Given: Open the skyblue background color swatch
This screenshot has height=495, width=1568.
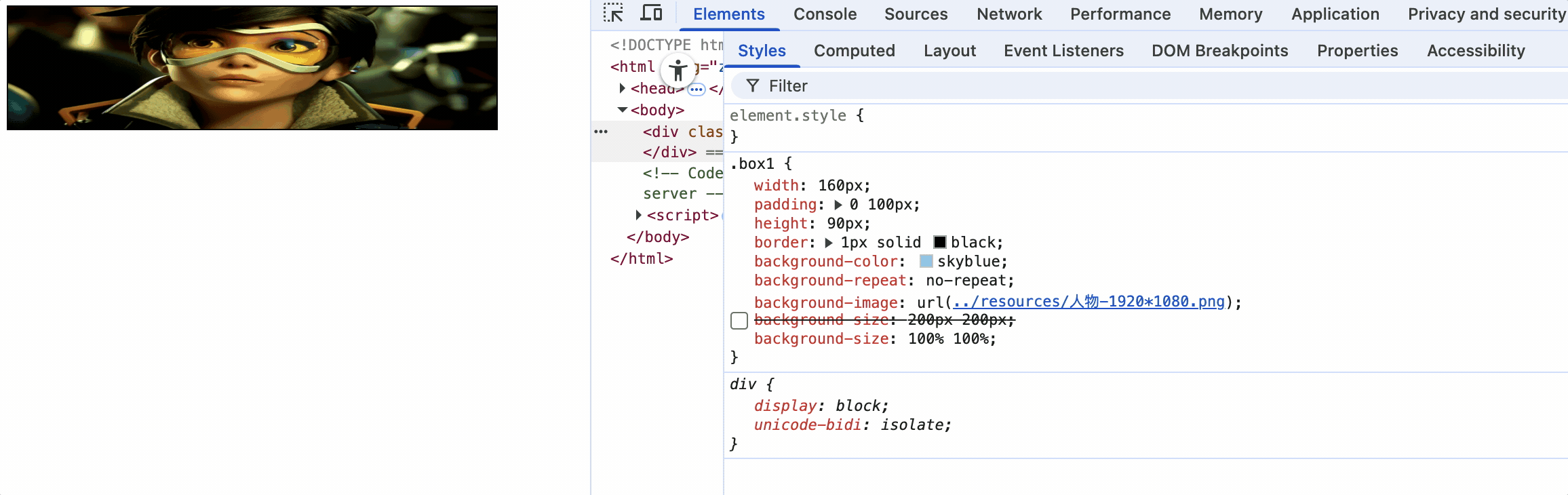Looking at the screenshot, I should [x=926, y=261].
